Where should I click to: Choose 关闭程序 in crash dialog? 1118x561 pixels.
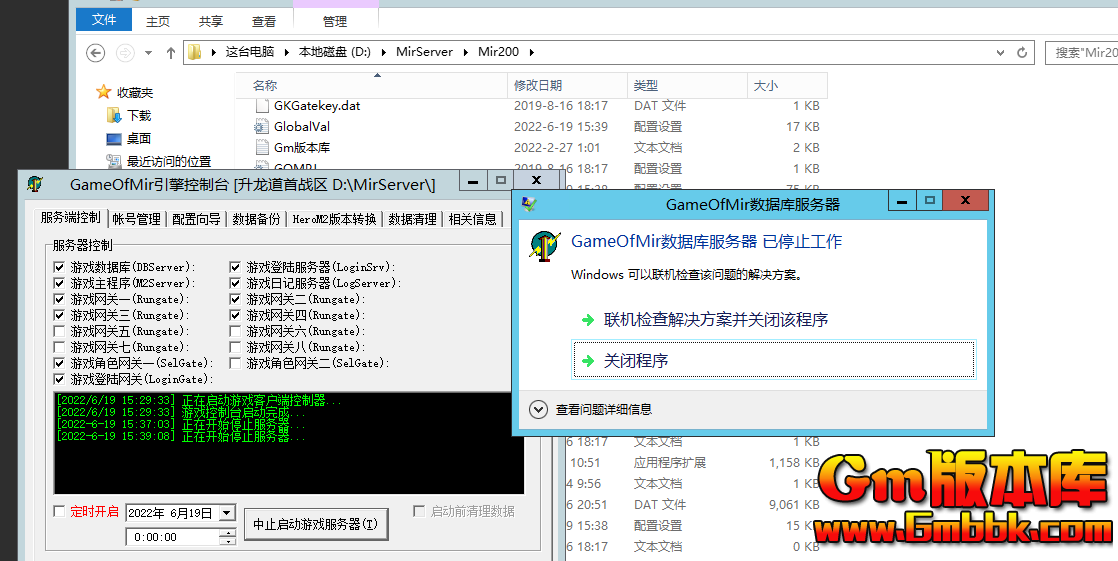(x=774, y=361)
